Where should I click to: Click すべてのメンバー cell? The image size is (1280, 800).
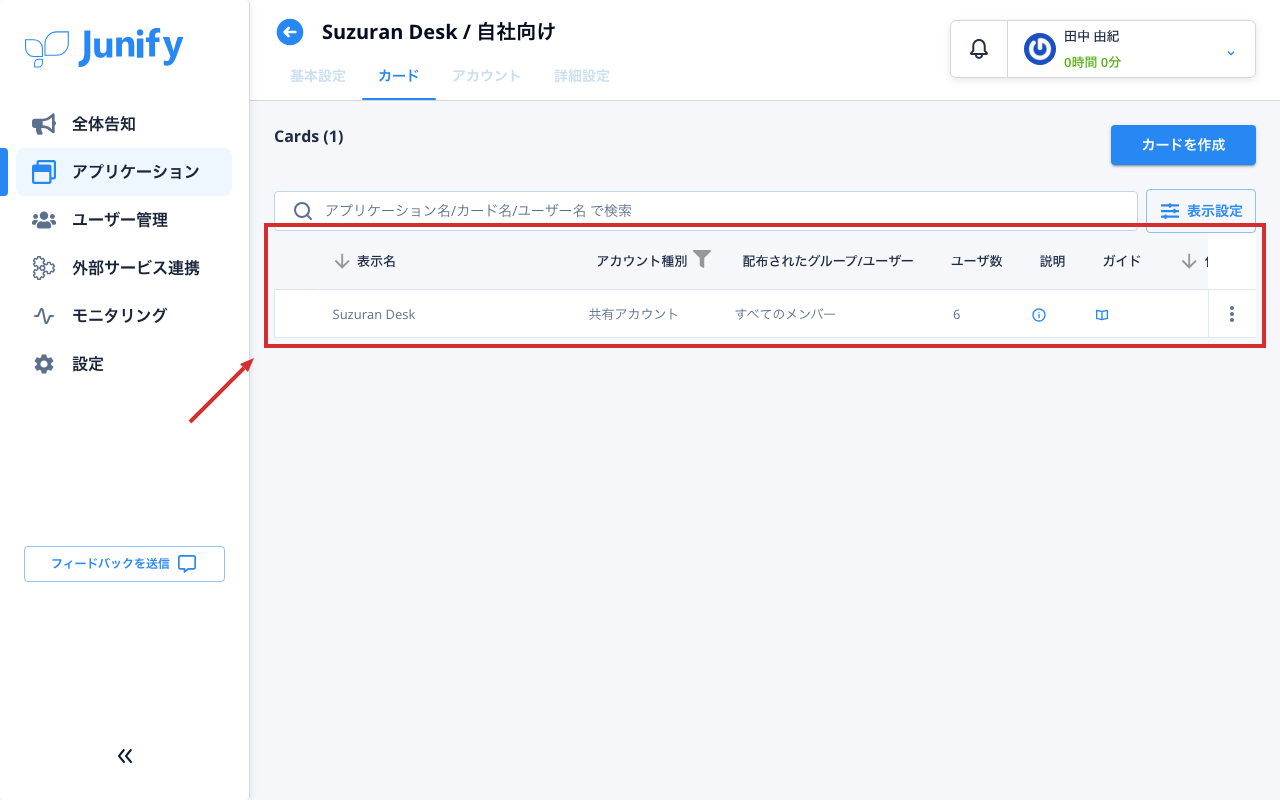pyautogui.click(x=785, y=314)
